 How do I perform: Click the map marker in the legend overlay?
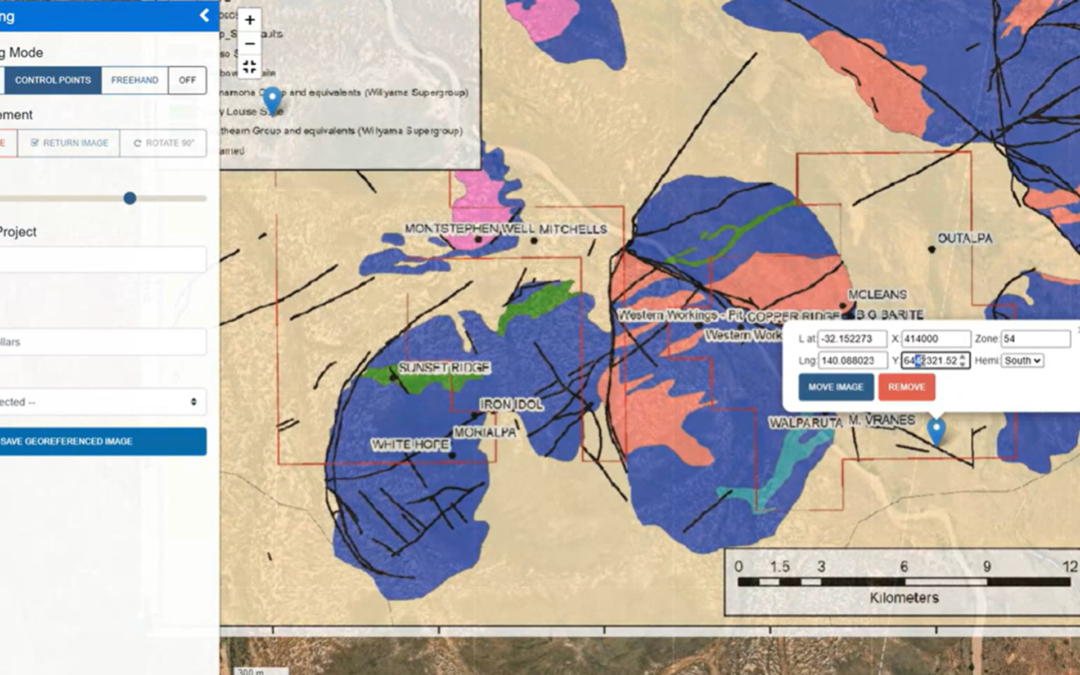coord(273,103)
